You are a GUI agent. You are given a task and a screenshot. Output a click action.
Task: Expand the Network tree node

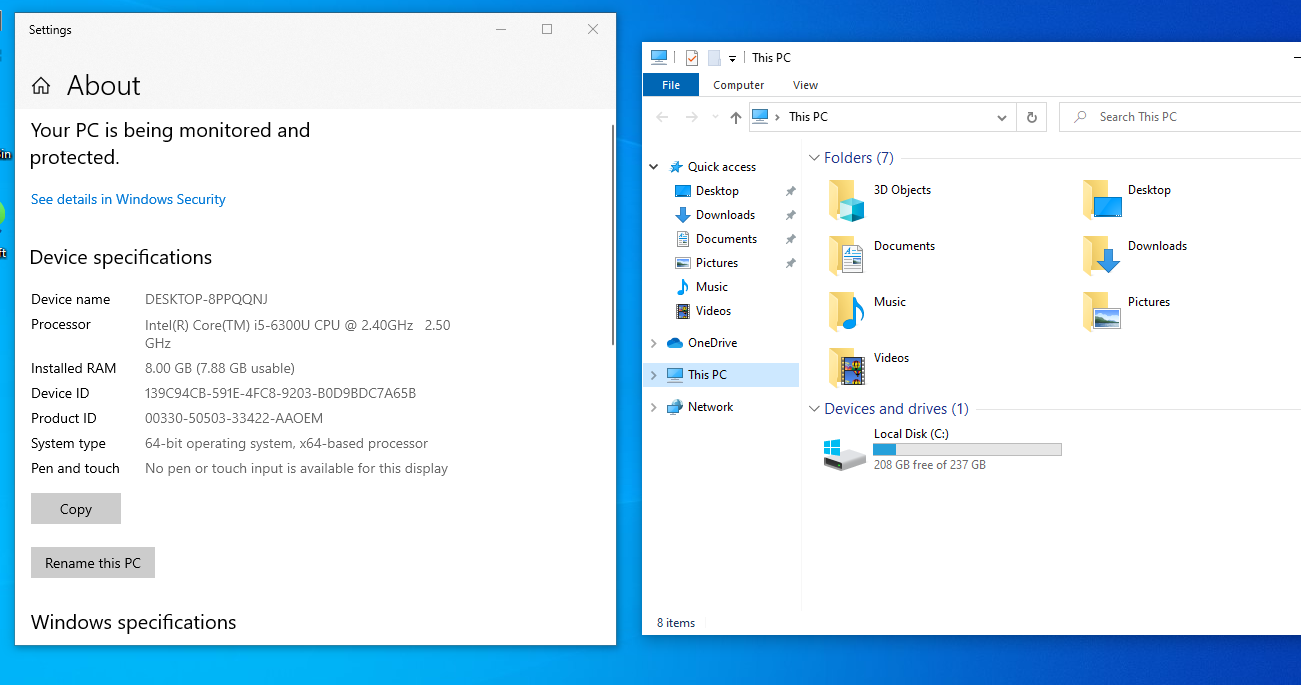tap(654, 407)
